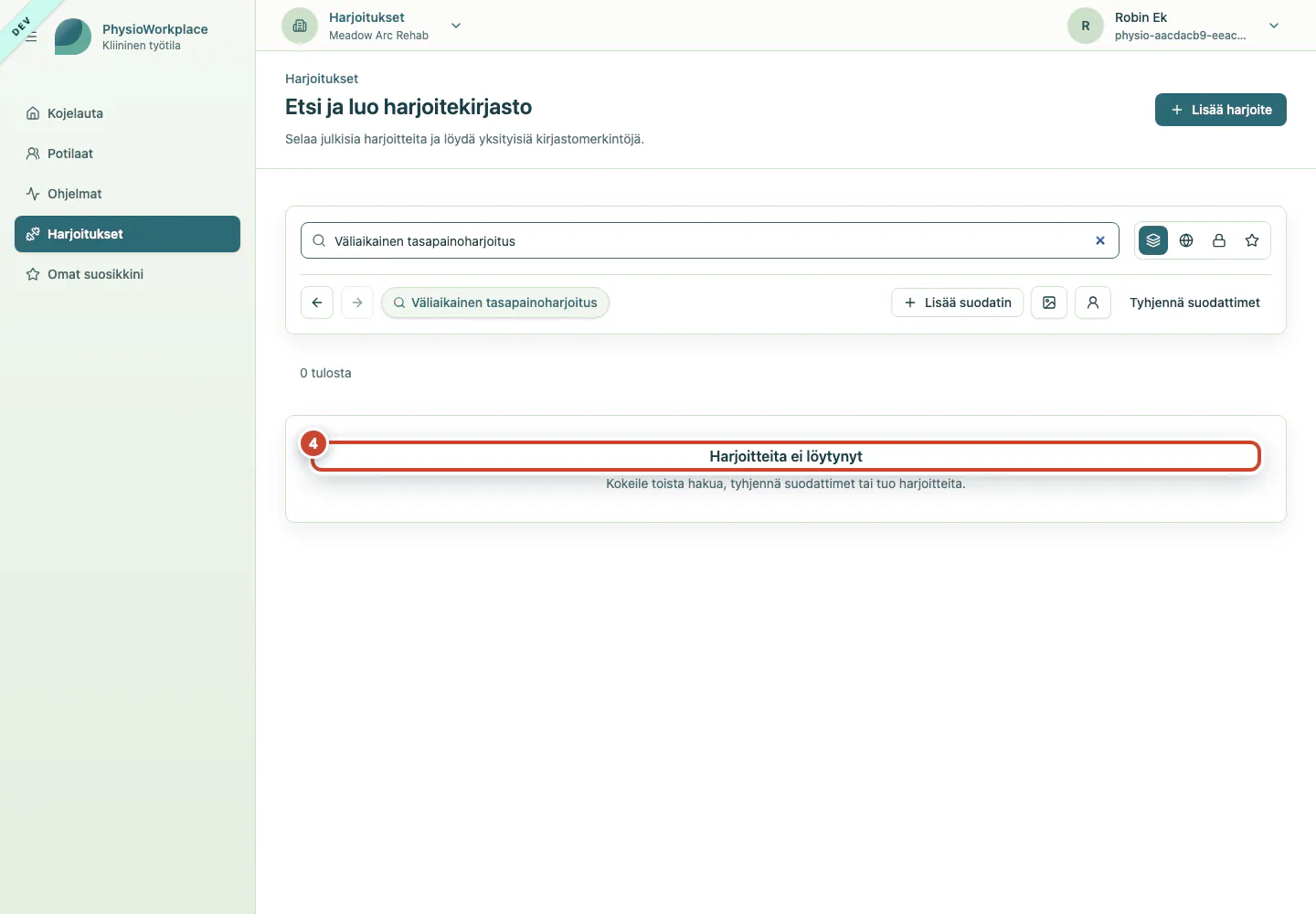Click the Lisää suodatin button
Image resolution: width=1316 pixels, height=914 pixels.
[x=957, y=303]
